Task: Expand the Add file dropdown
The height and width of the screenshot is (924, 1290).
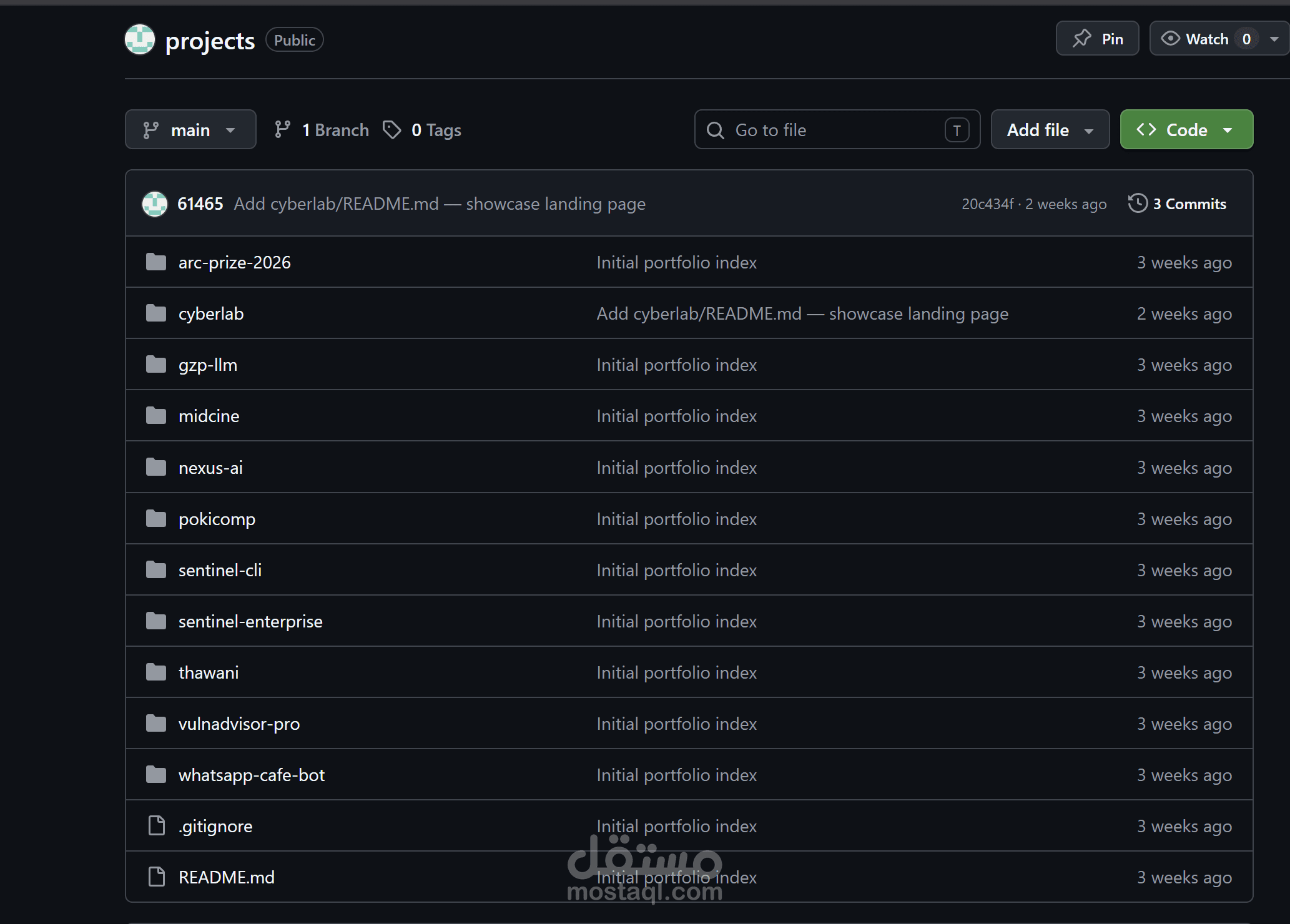Action: [1050, 130]
